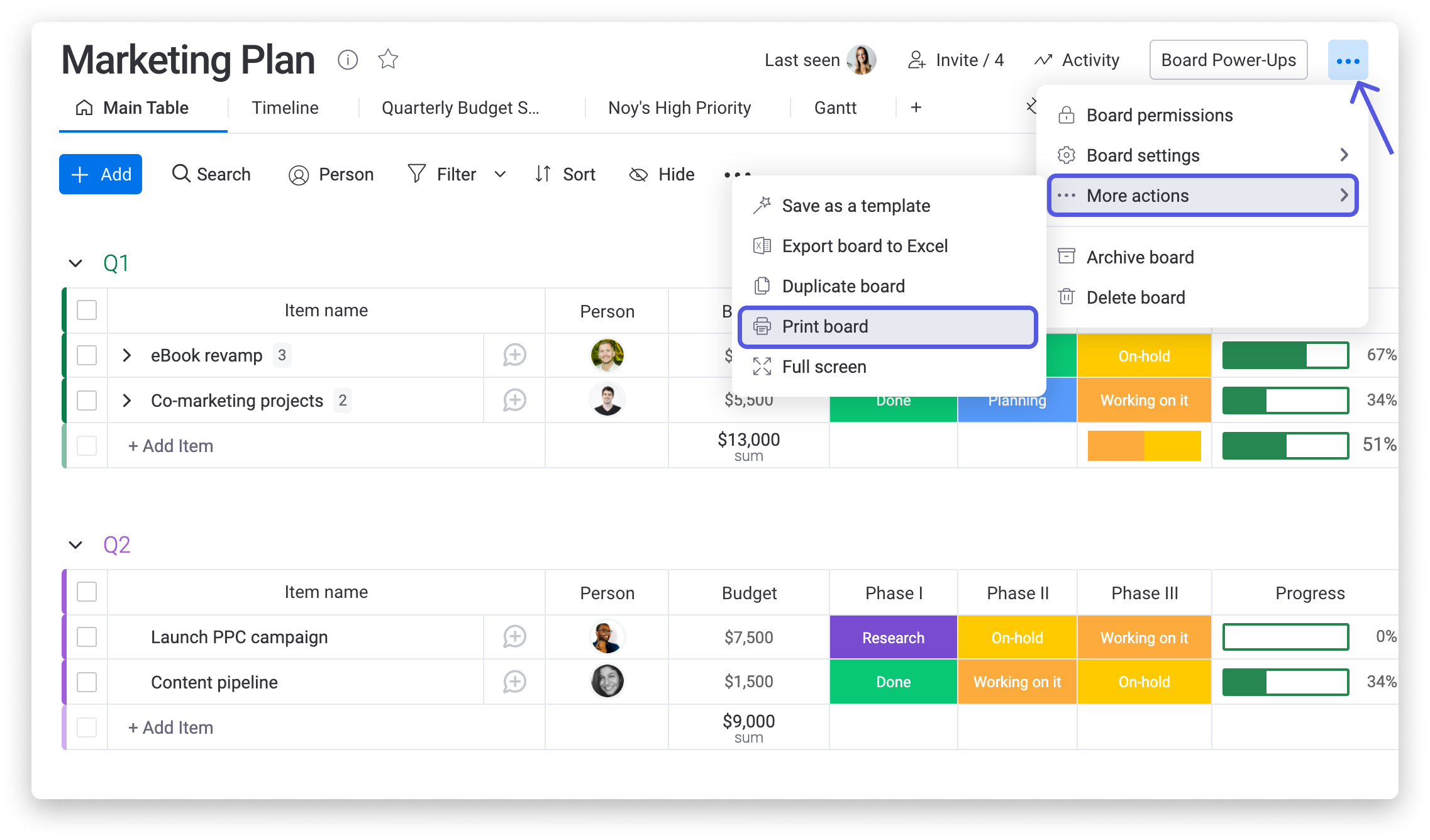The height and width of the screenshot is (840, 1430).
Task: Click Add Item in Q2 group
Action: point(170,727)
